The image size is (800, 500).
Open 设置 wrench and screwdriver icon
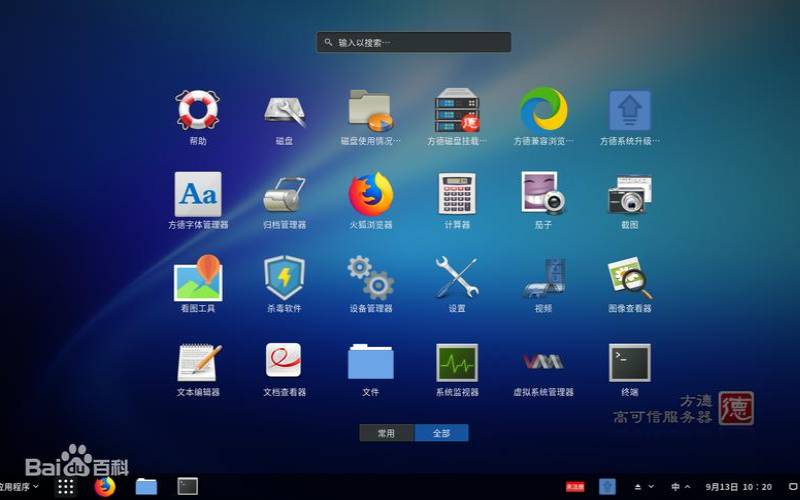457,278
